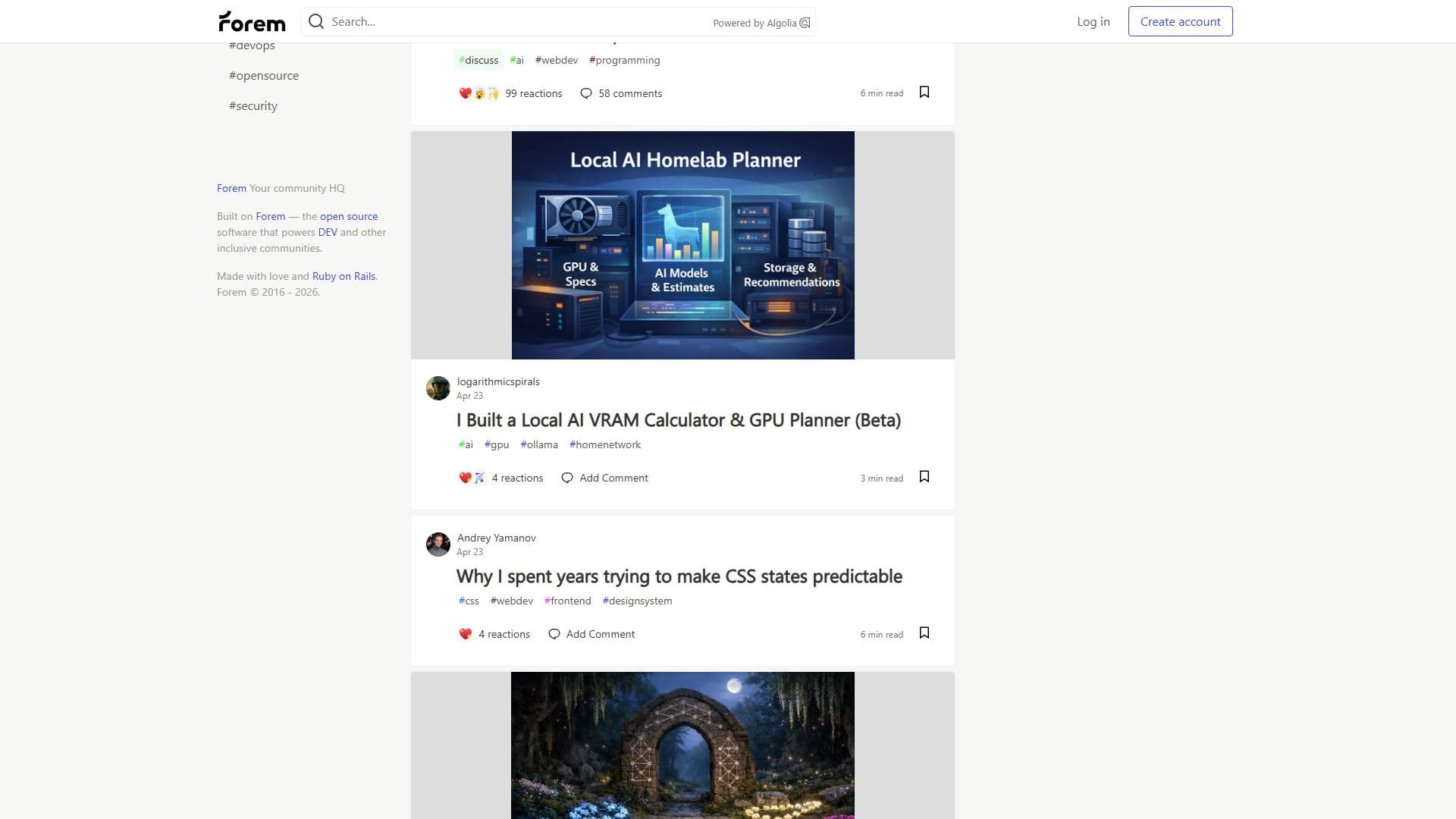This screenshot has width=1456, height=819.
Task: Open logarithmicspirals author name
Action: (498, 381)
